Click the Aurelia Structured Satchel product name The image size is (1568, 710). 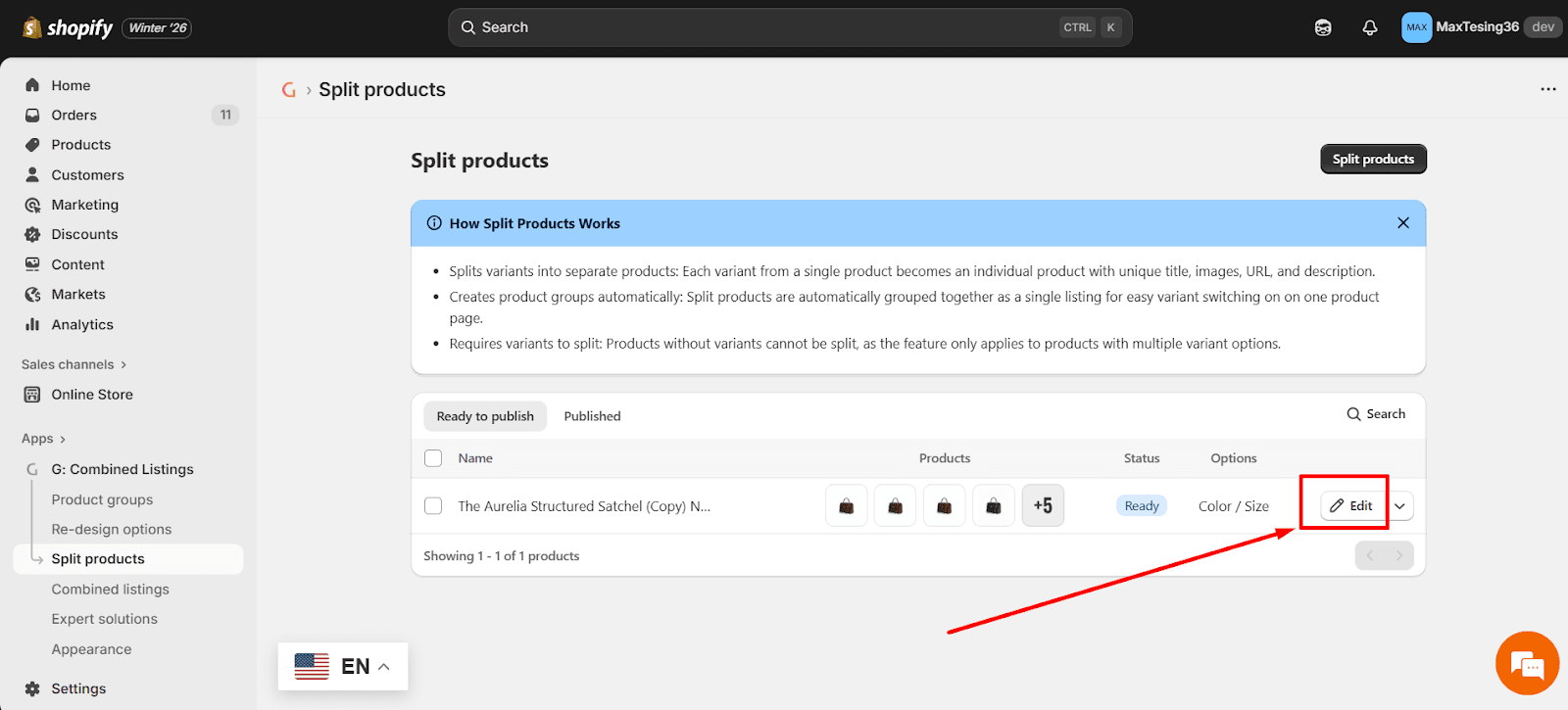584,506
